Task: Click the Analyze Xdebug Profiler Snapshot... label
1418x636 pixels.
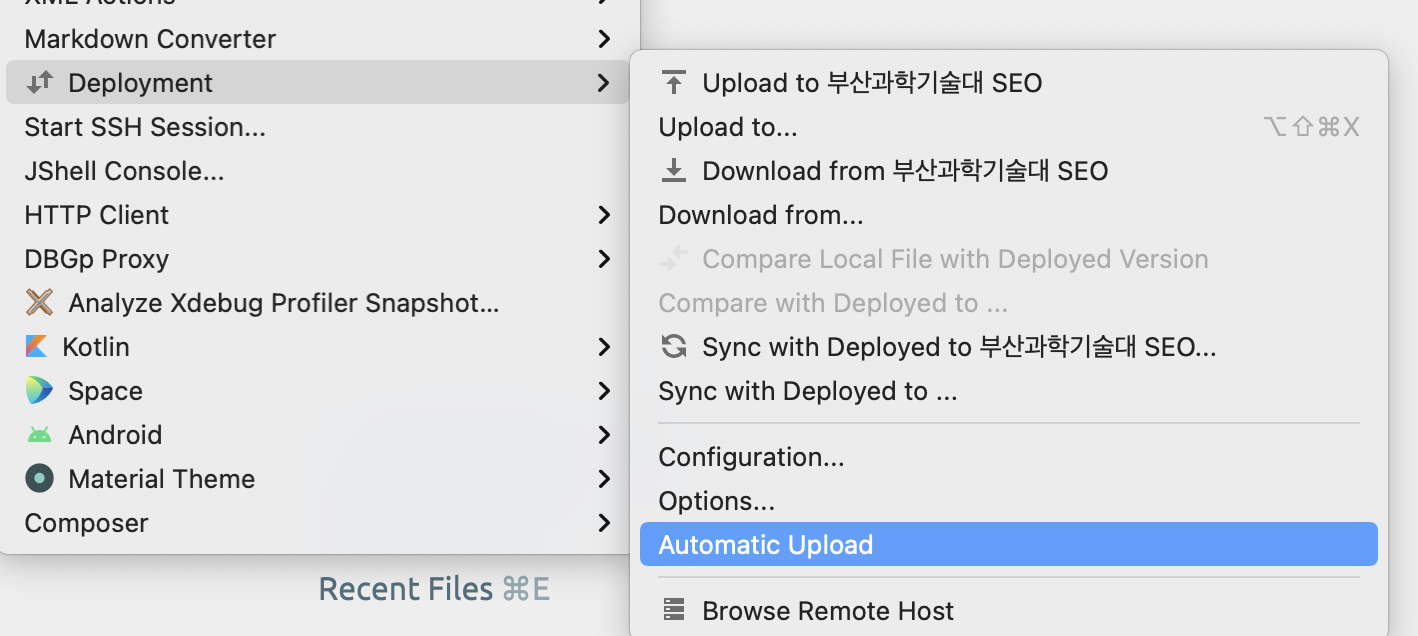Action: [283, 302]
